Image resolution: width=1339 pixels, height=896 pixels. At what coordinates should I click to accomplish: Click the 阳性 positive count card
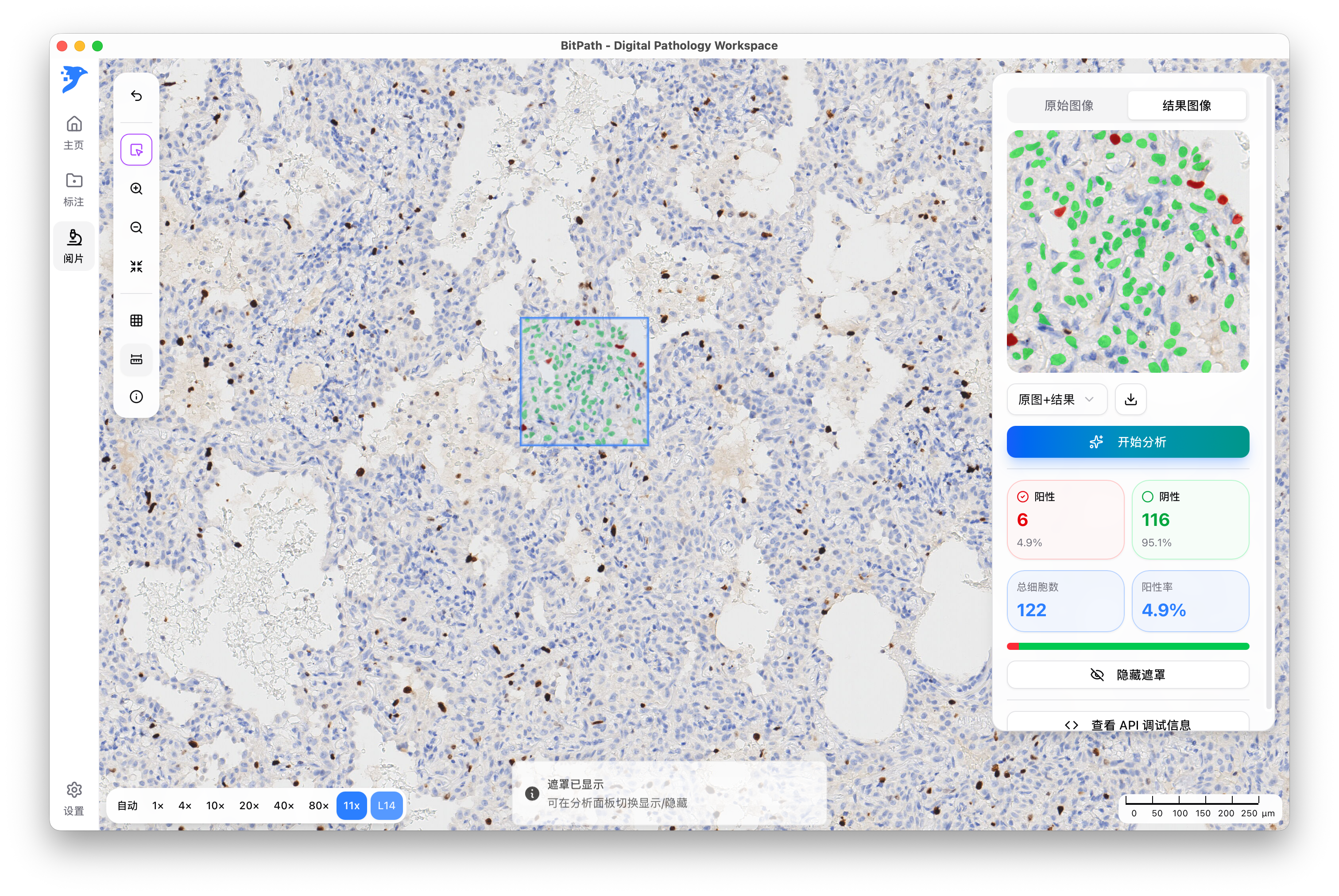(x=1065, y=519)
